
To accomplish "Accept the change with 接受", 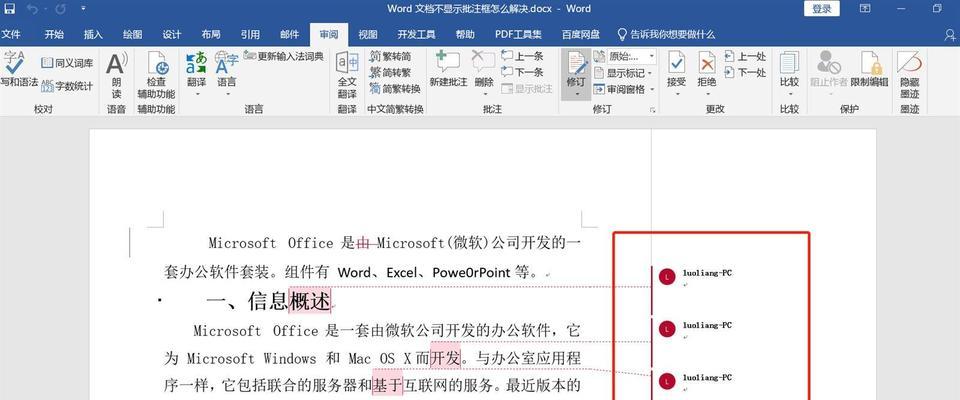I will pyautogui.click(x=677, y=69).
